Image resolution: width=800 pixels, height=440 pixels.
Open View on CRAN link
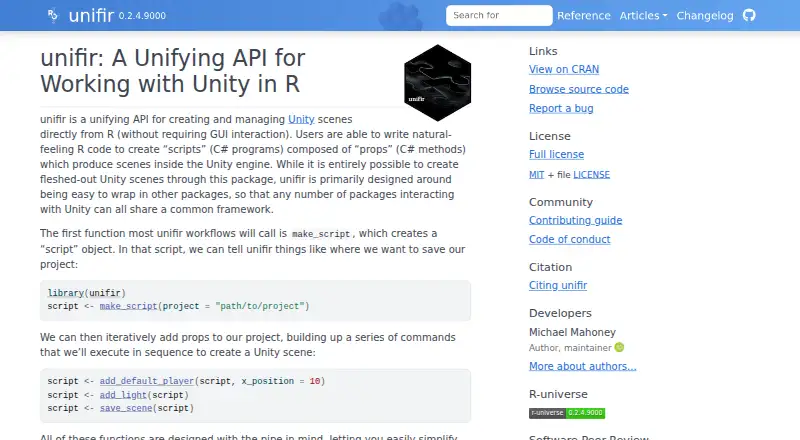pos(564,69)
